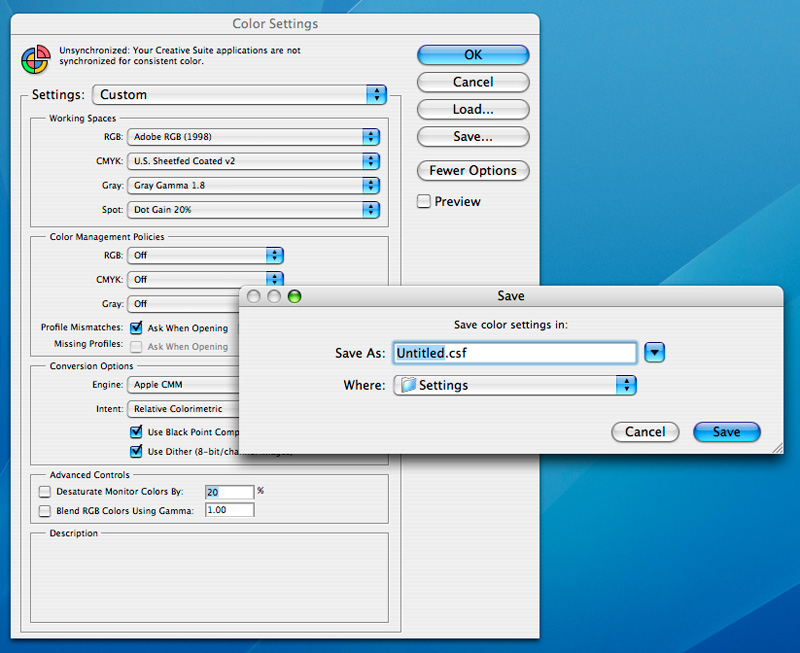The width and height of the screenshot is (800, 653).
Task: Open the Gray color management policy dropdown
Action: (x=184, y=304)
